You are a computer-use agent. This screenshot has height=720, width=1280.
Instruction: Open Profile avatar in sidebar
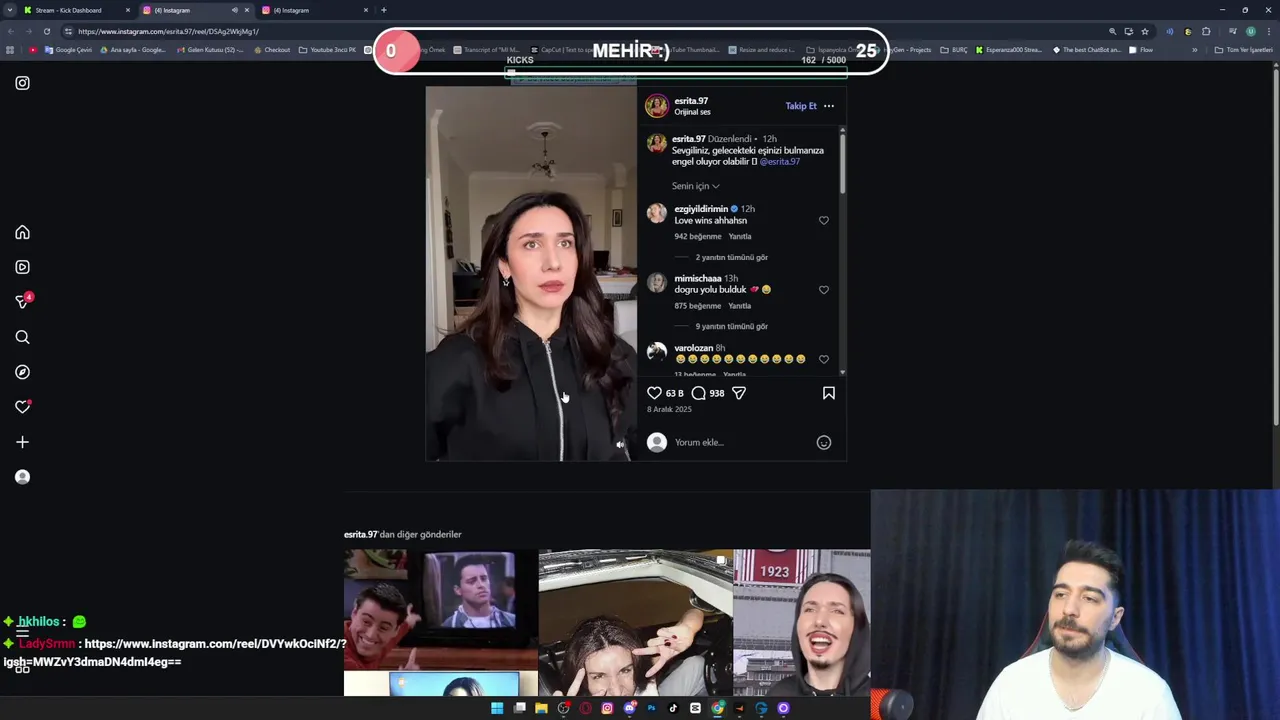[22, 477]
